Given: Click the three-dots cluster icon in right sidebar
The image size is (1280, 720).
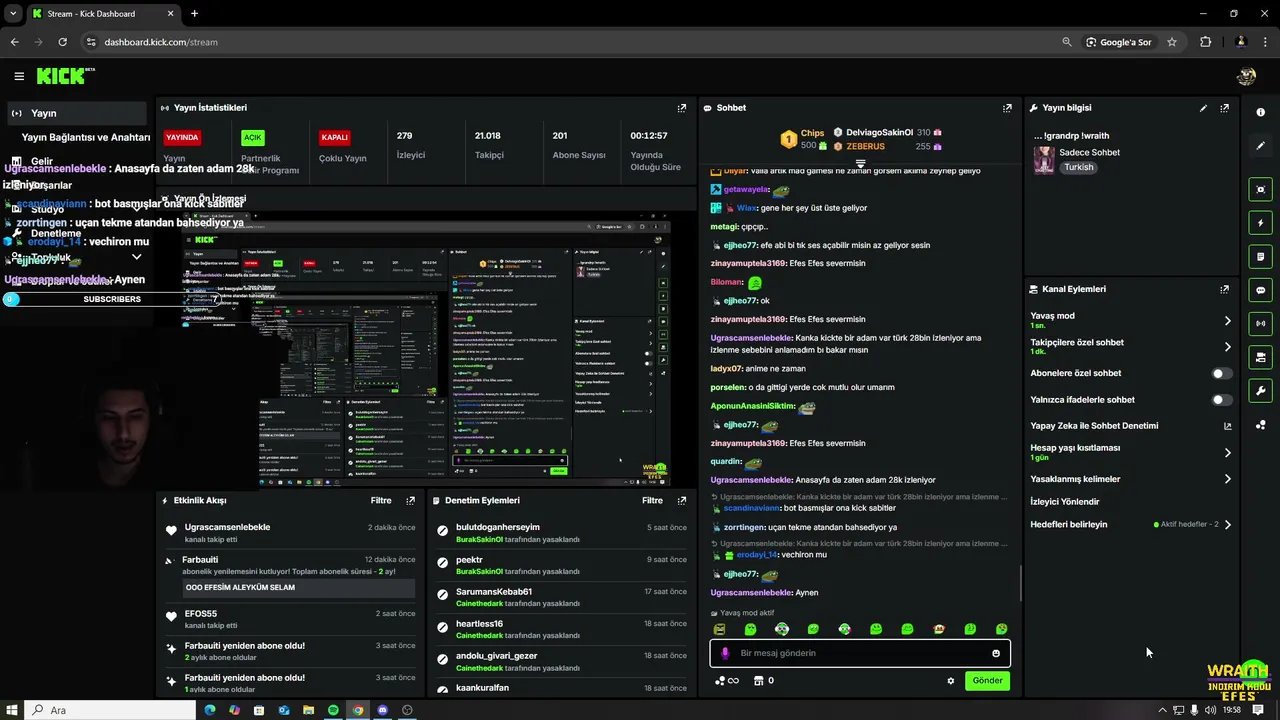Looking at the screenshot, I should tap(1260, 425).
